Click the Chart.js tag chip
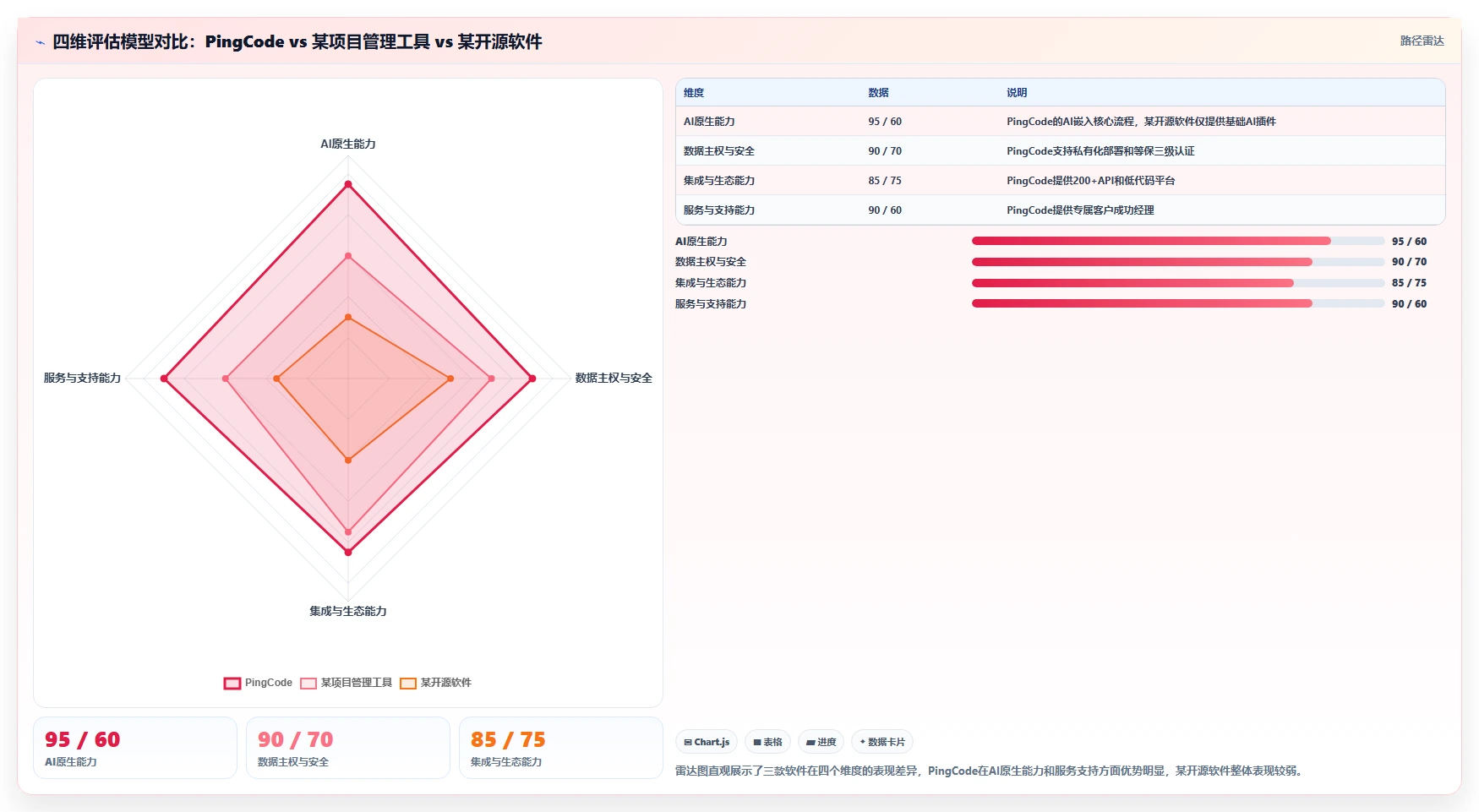 click(707, 742)
